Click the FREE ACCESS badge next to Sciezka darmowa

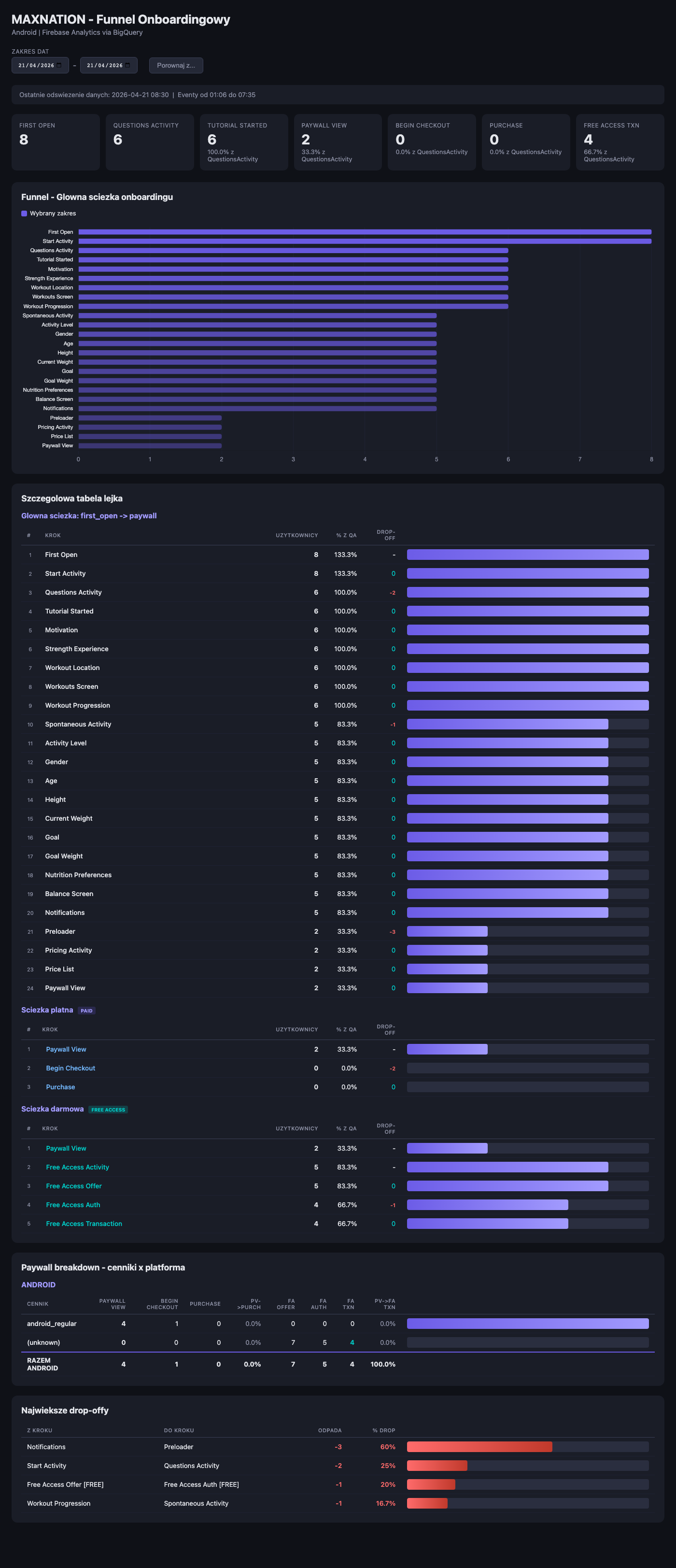click(108, 1110)
